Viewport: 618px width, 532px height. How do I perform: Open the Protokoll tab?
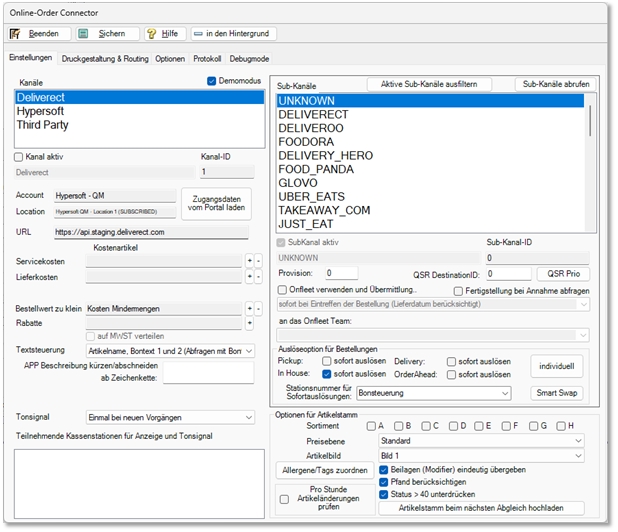point(206,59)
